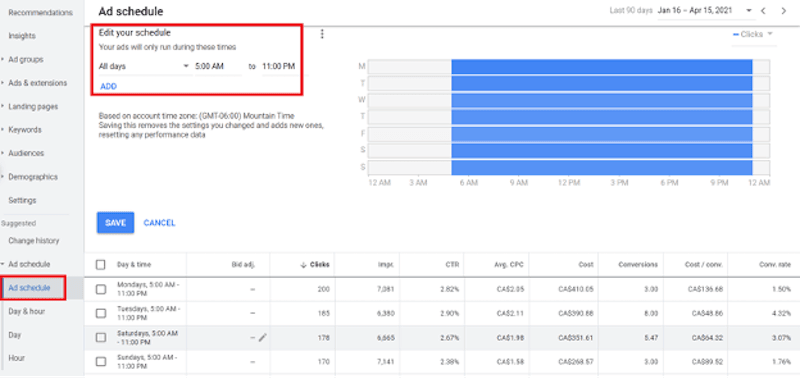Image resolution: width=800 pixels, height=379 pixels.
Task: Open Recommendations in the sidebar
Action: pos(40,12)
